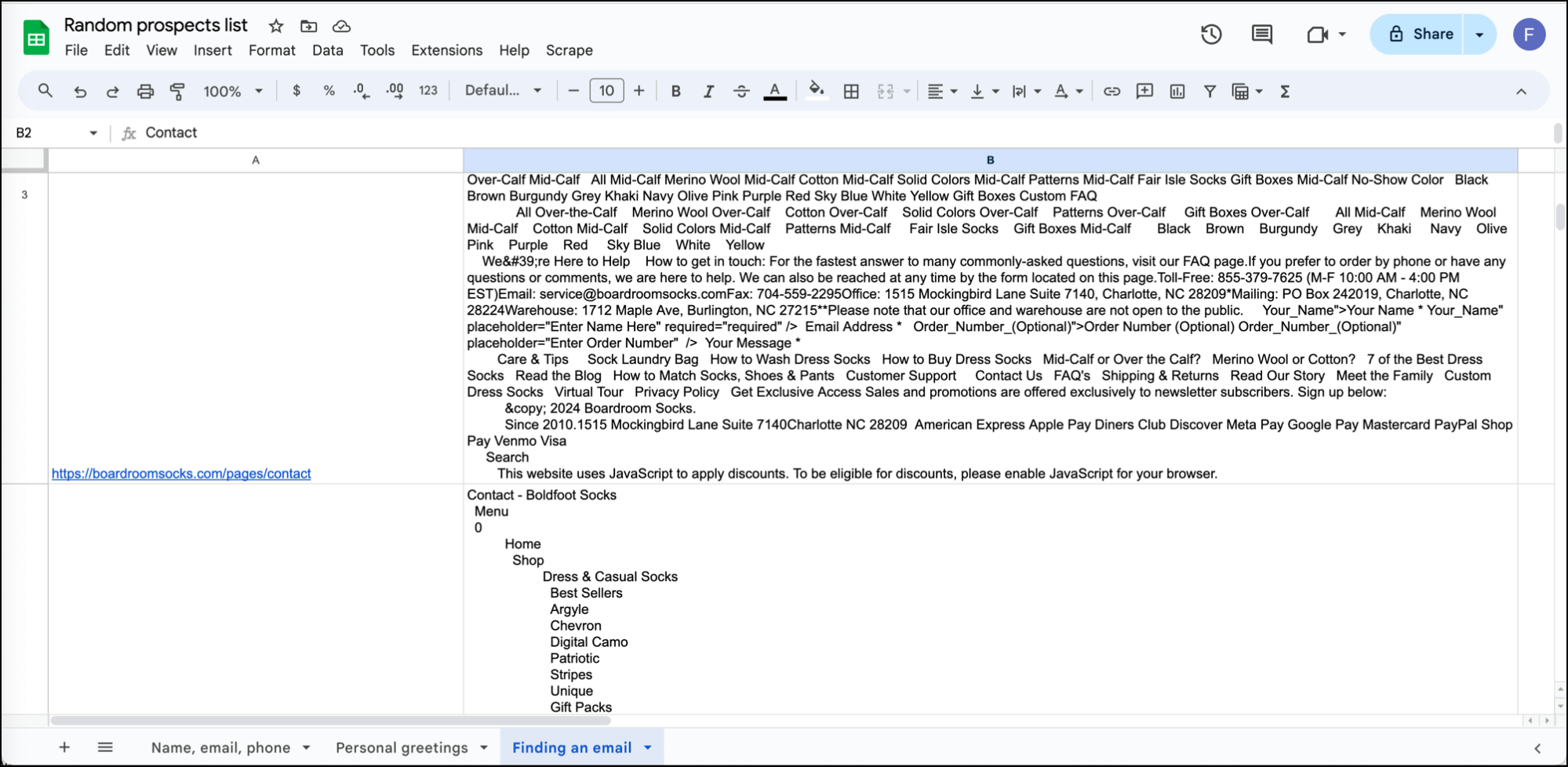Open the Edit menu

(117, 50)
